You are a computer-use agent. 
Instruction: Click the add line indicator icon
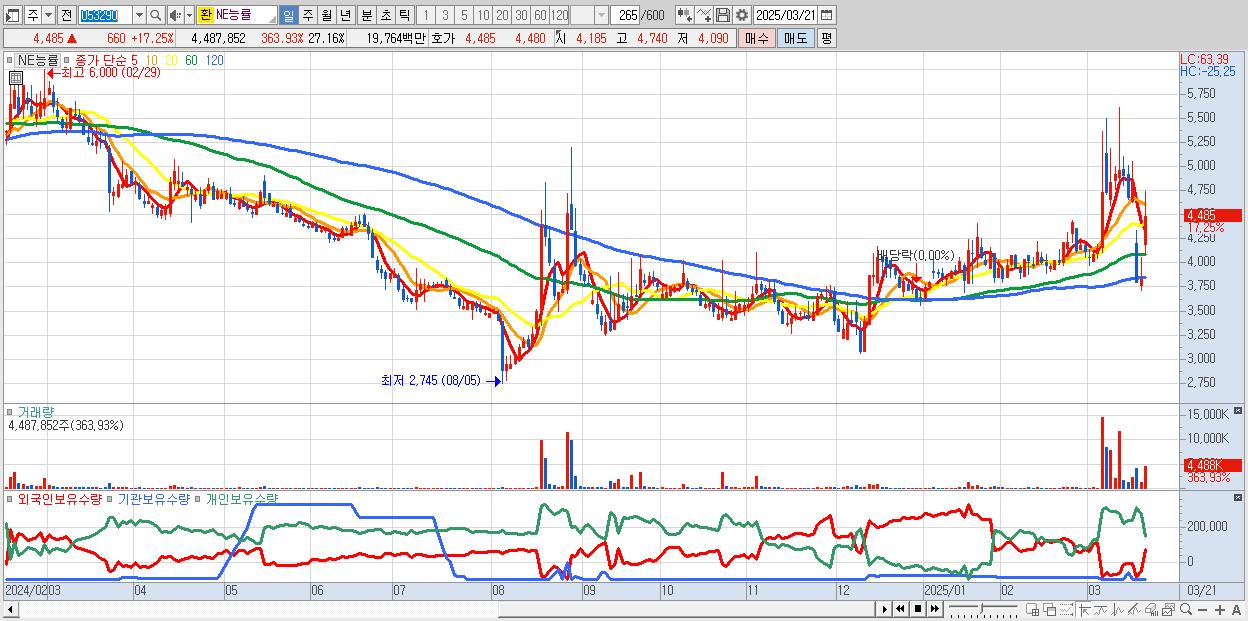click(703, 15)
